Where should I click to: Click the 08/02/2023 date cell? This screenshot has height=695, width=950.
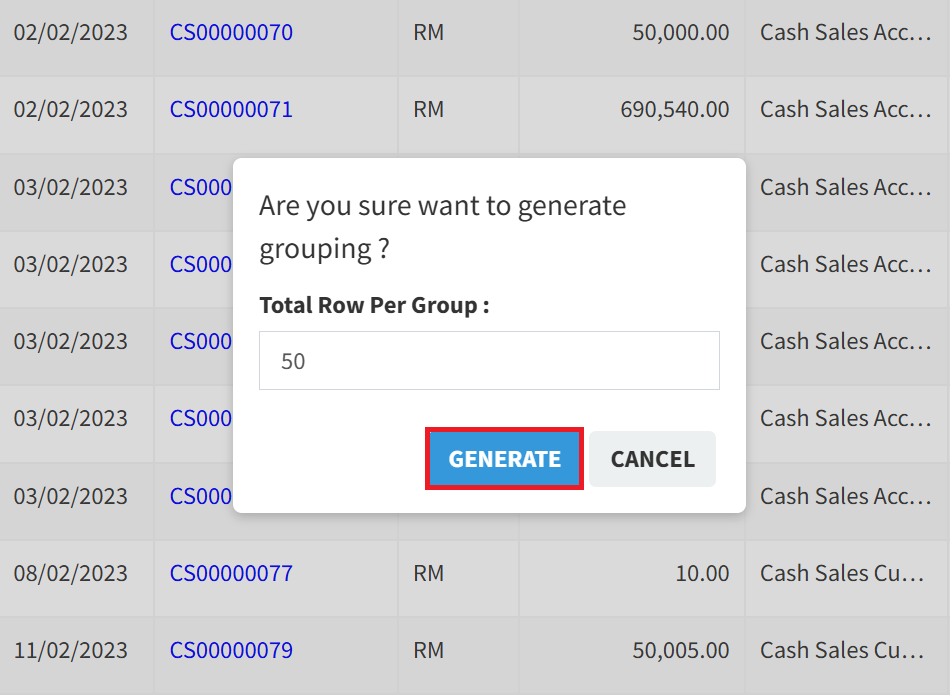pyautogui.click(x=71, y=573)
